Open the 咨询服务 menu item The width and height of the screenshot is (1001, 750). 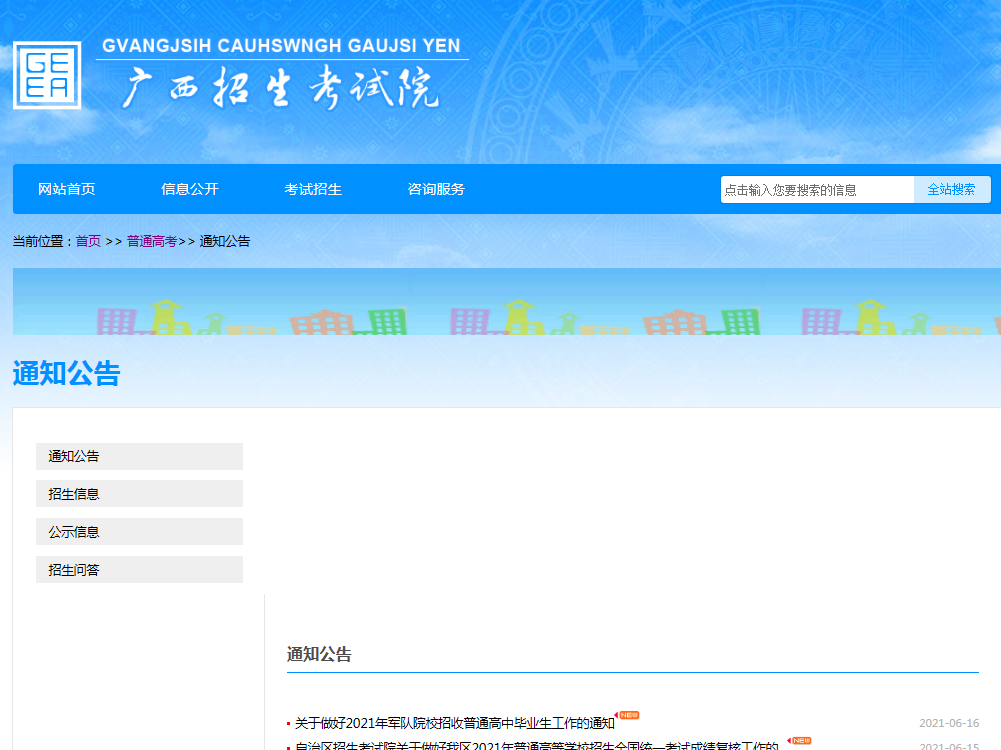coord(435,189)
